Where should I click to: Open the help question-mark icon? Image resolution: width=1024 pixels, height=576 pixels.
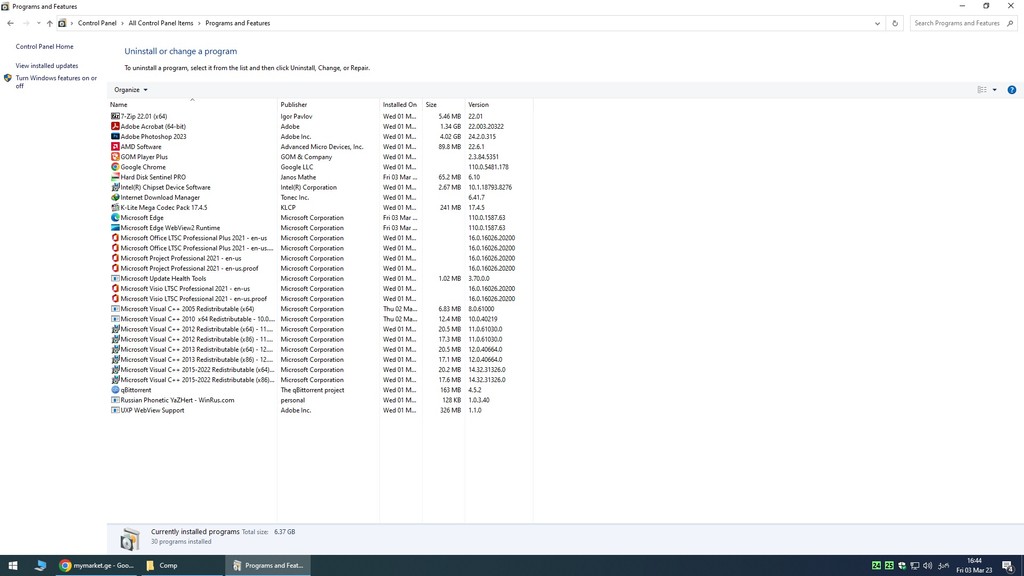[1012, 90]
